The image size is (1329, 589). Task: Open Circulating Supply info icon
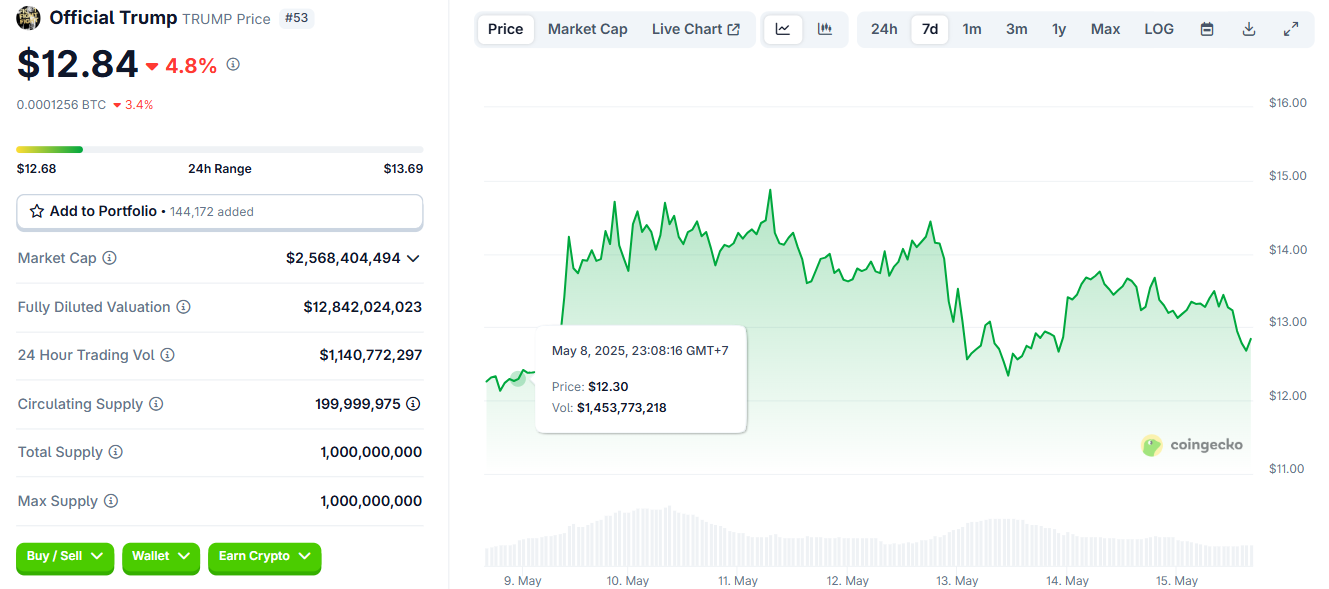[156, 404]
